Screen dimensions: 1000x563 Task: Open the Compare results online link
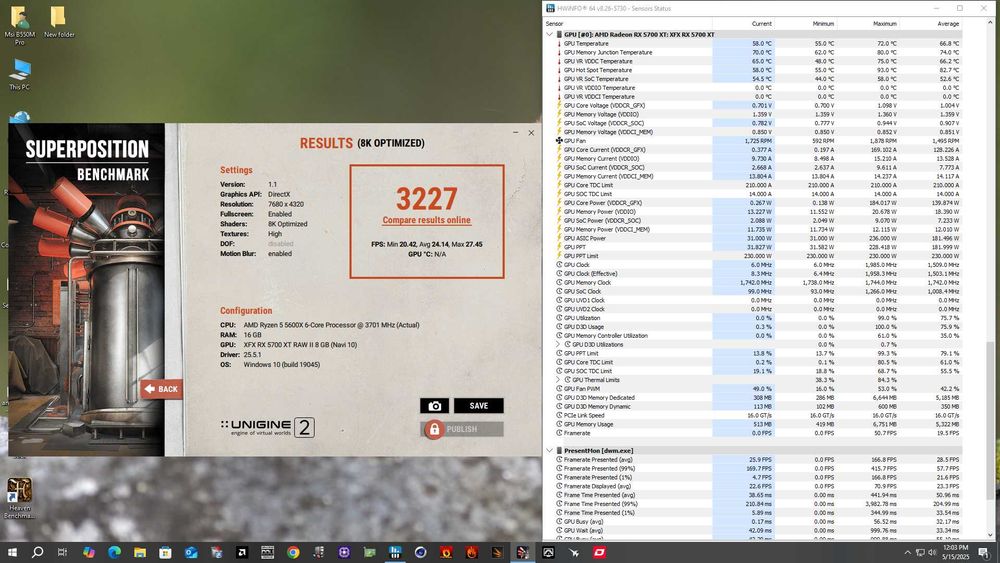(x=427, y=220)
